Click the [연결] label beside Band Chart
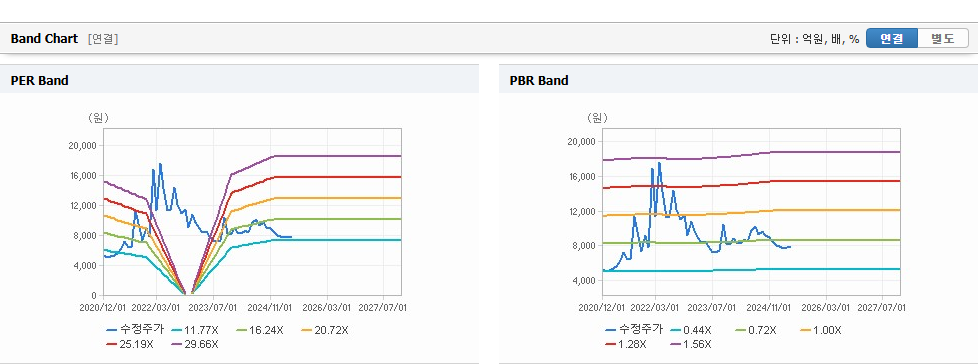Screen dimensions: 978x364 click(x=103, y=39)
